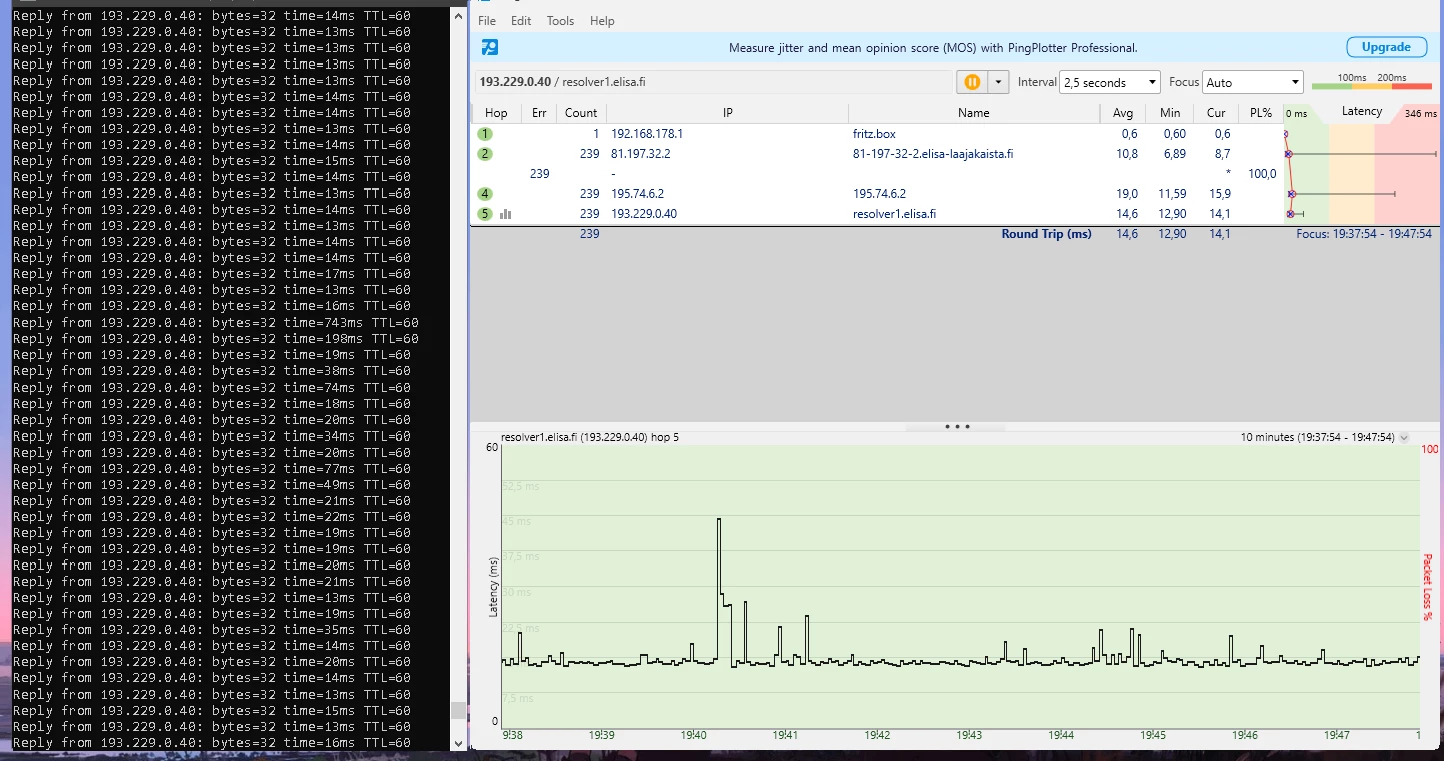Screen dimensions: 1444x761
Task: Click the three-dot splitter handle above the graph
Action: [957, 427]
